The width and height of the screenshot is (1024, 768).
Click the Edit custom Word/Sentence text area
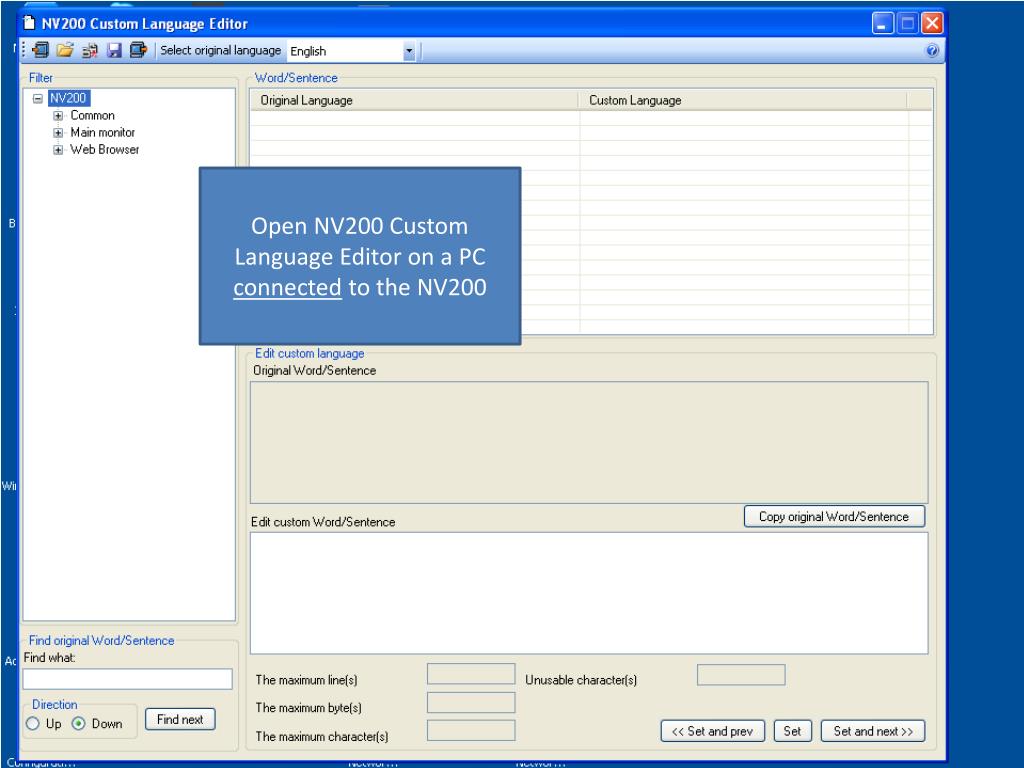click(589, 593)
